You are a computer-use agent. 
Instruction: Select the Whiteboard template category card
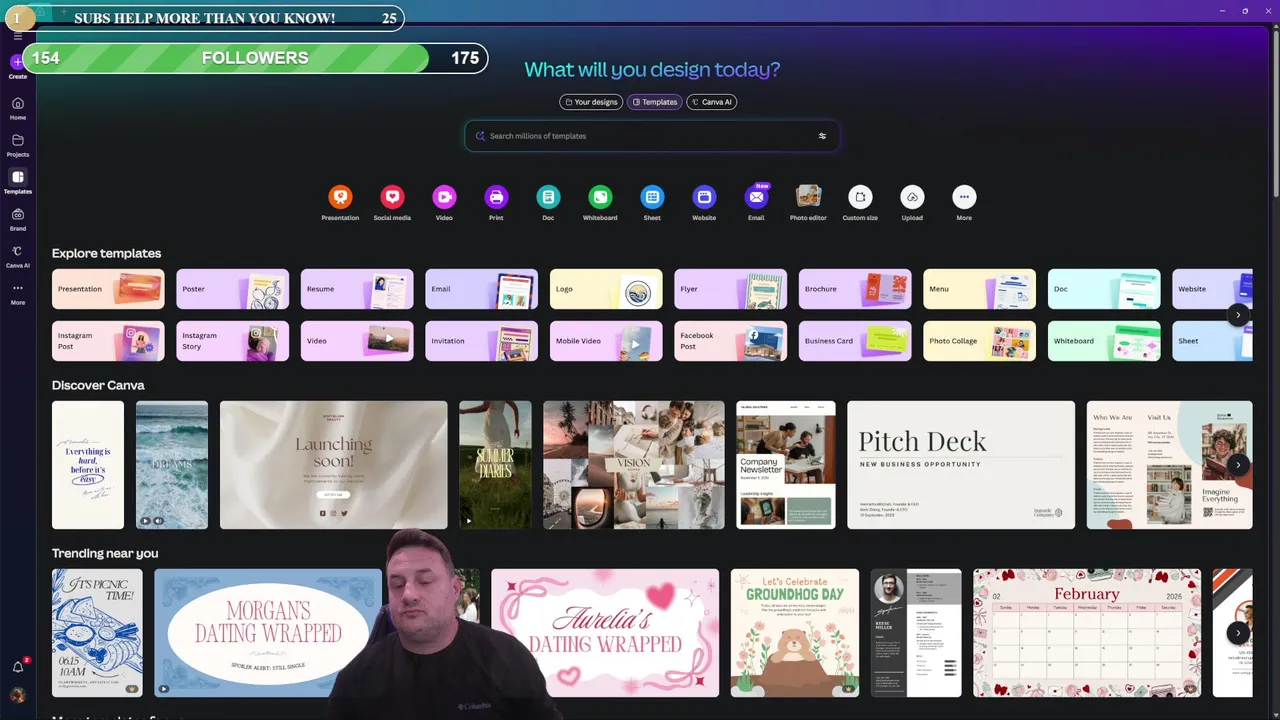tap(1104, 341)
